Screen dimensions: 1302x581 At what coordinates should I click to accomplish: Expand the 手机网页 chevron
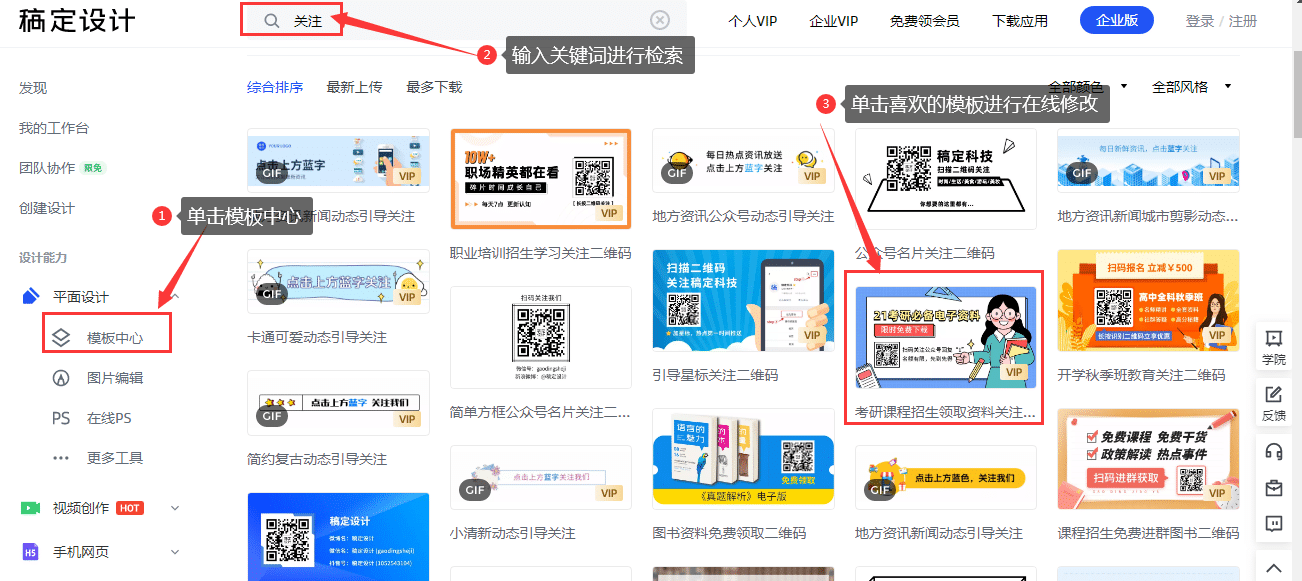[175, 552]
